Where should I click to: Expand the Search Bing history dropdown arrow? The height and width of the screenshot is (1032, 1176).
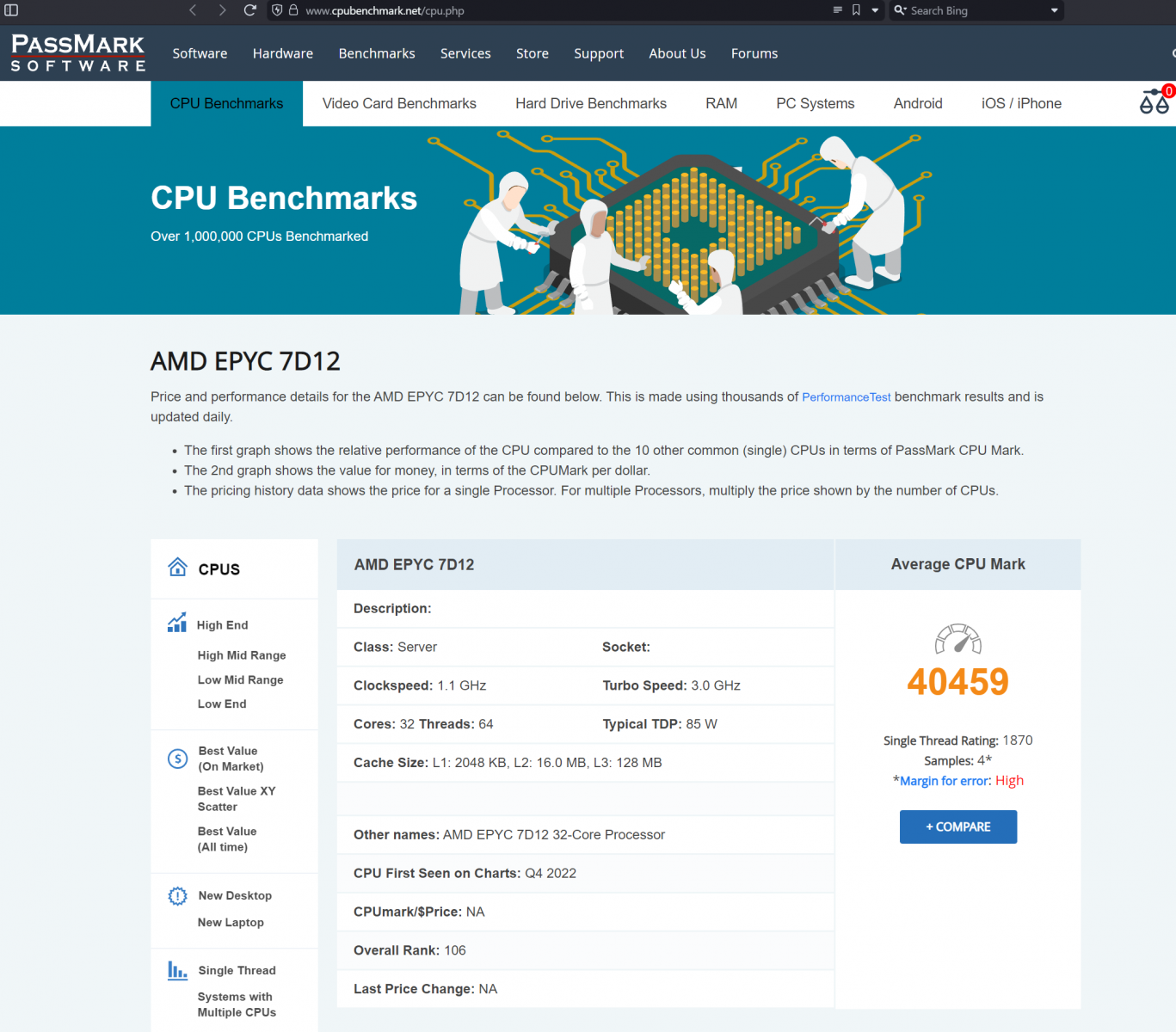(1055, 10)
